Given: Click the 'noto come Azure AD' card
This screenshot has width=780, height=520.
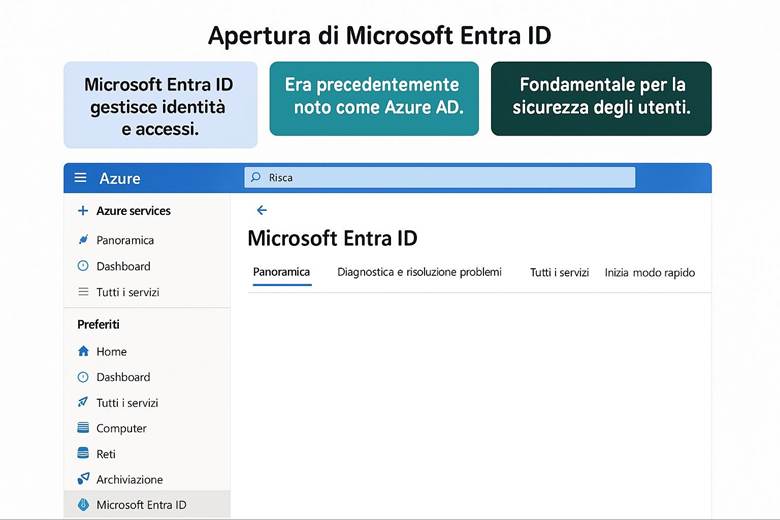Looking at the screenshot, I should 374,99.
